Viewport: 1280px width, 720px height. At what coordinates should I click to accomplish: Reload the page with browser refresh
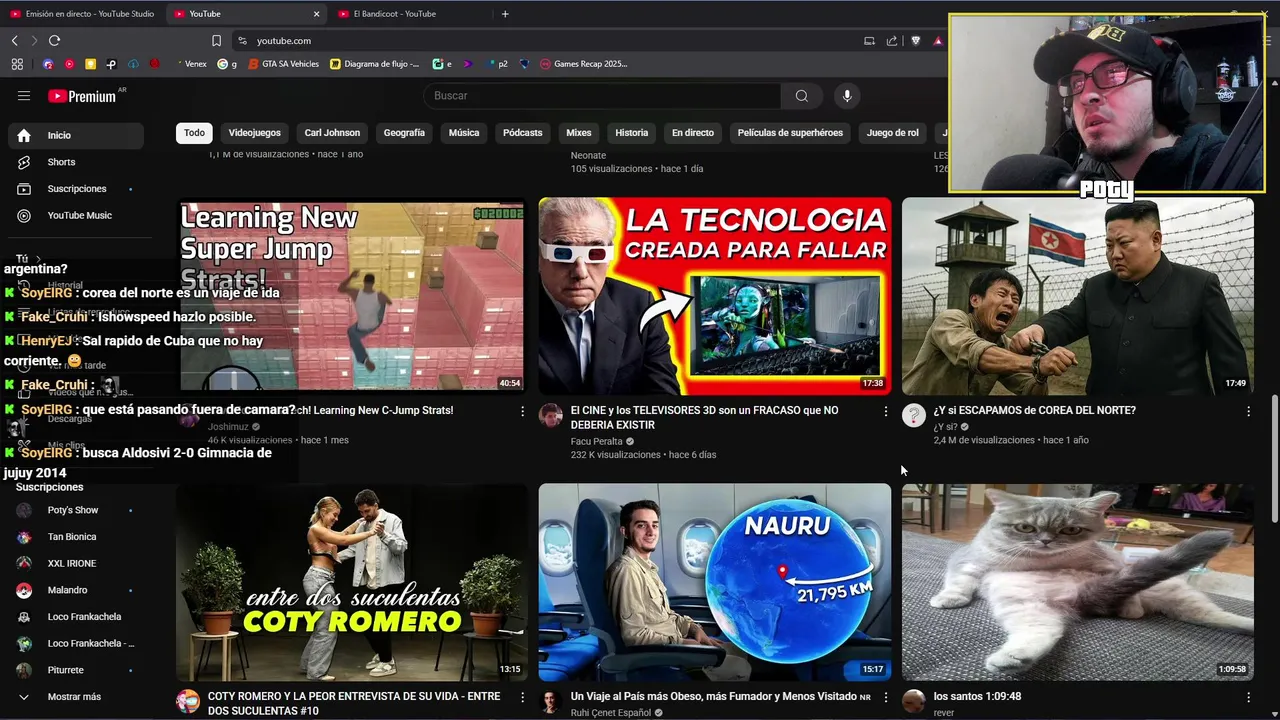pyautogui.click(x=54, y=41)
